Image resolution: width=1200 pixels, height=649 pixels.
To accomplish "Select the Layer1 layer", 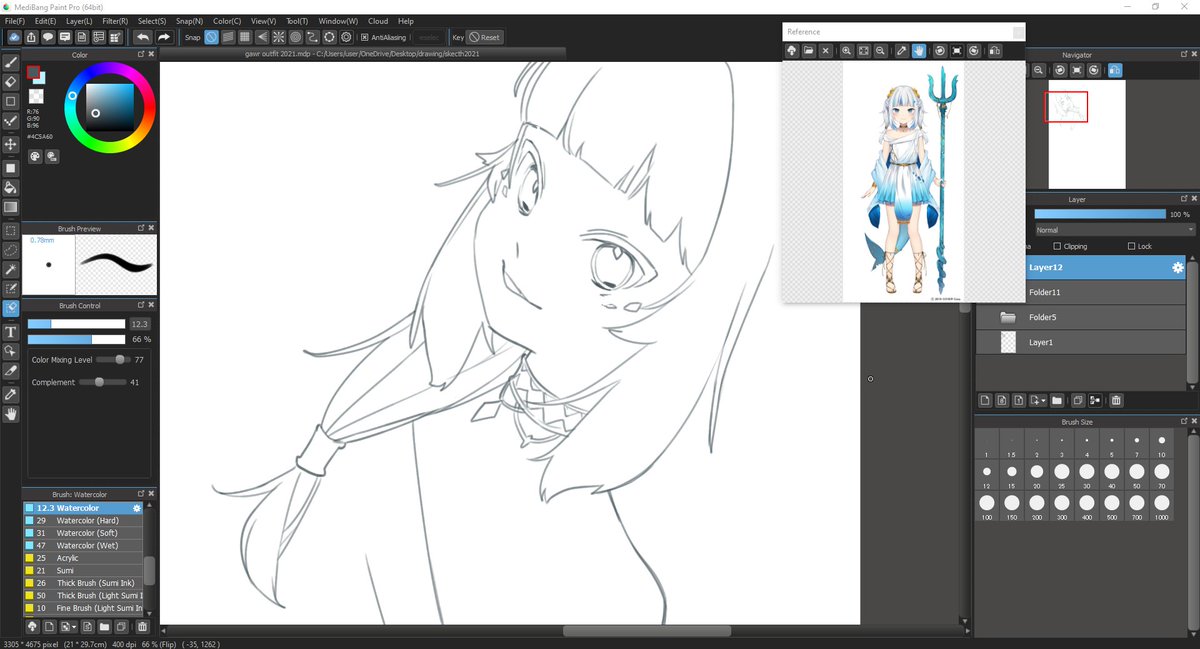I will 1081,342.
